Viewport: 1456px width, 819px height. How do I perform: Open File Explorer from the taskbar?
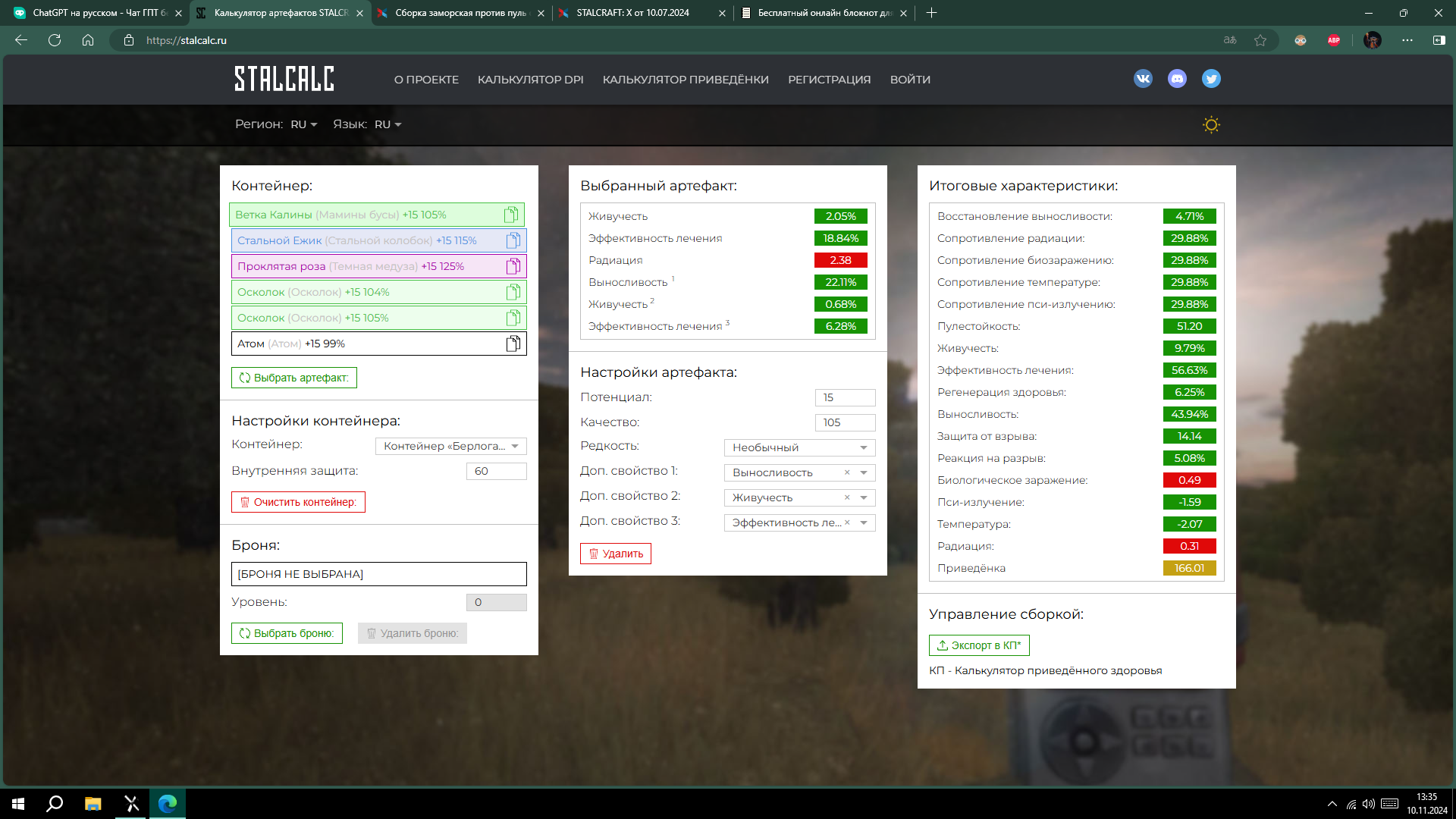(93, 804)
